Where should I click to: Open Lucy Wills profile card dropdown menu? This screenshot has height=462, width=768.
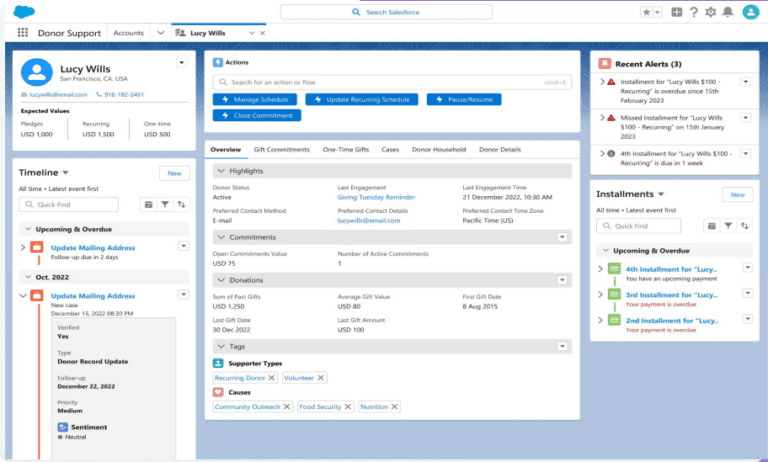182,63
